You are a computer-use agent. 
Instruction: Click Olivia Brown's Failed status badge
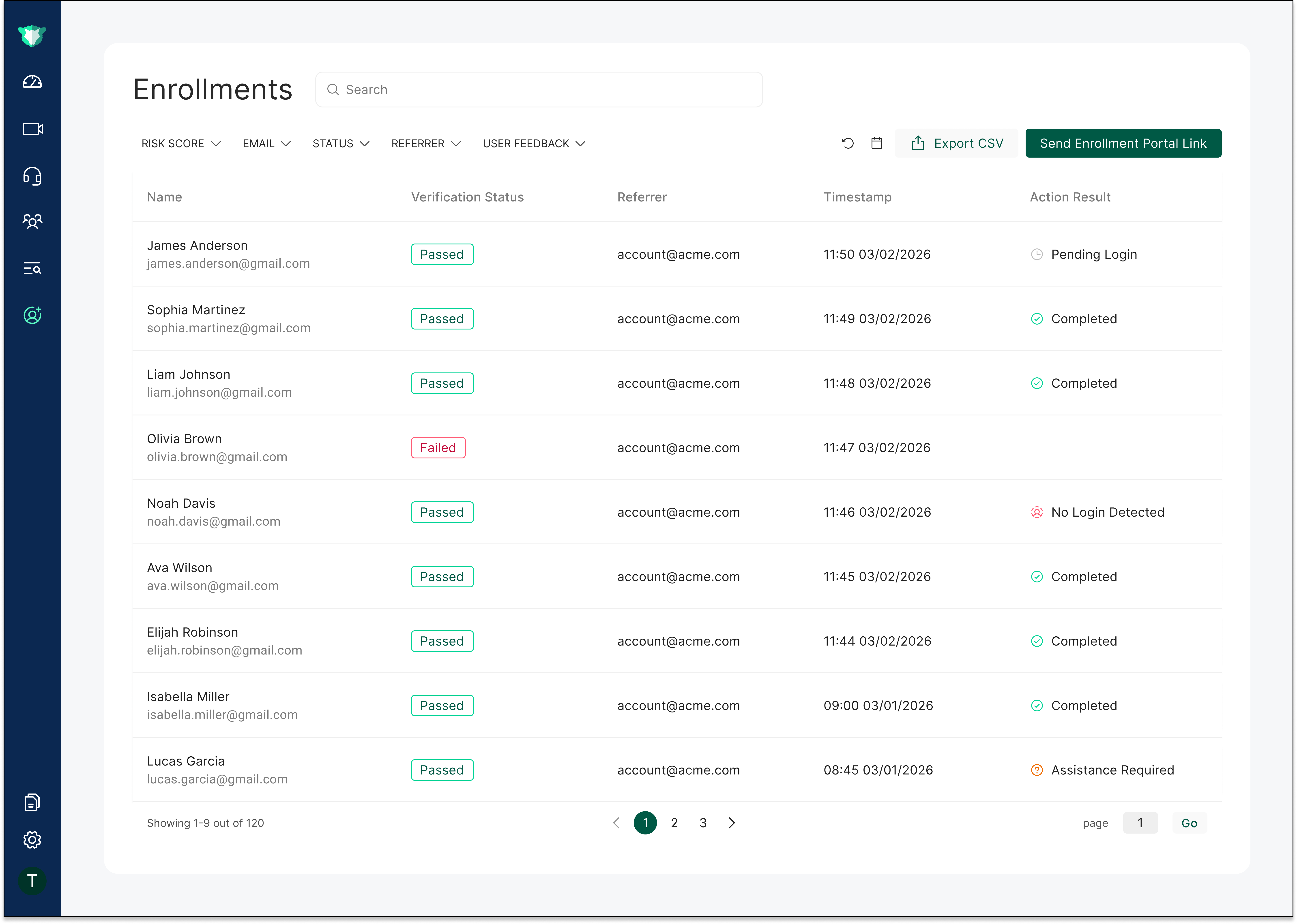(438, 448)
